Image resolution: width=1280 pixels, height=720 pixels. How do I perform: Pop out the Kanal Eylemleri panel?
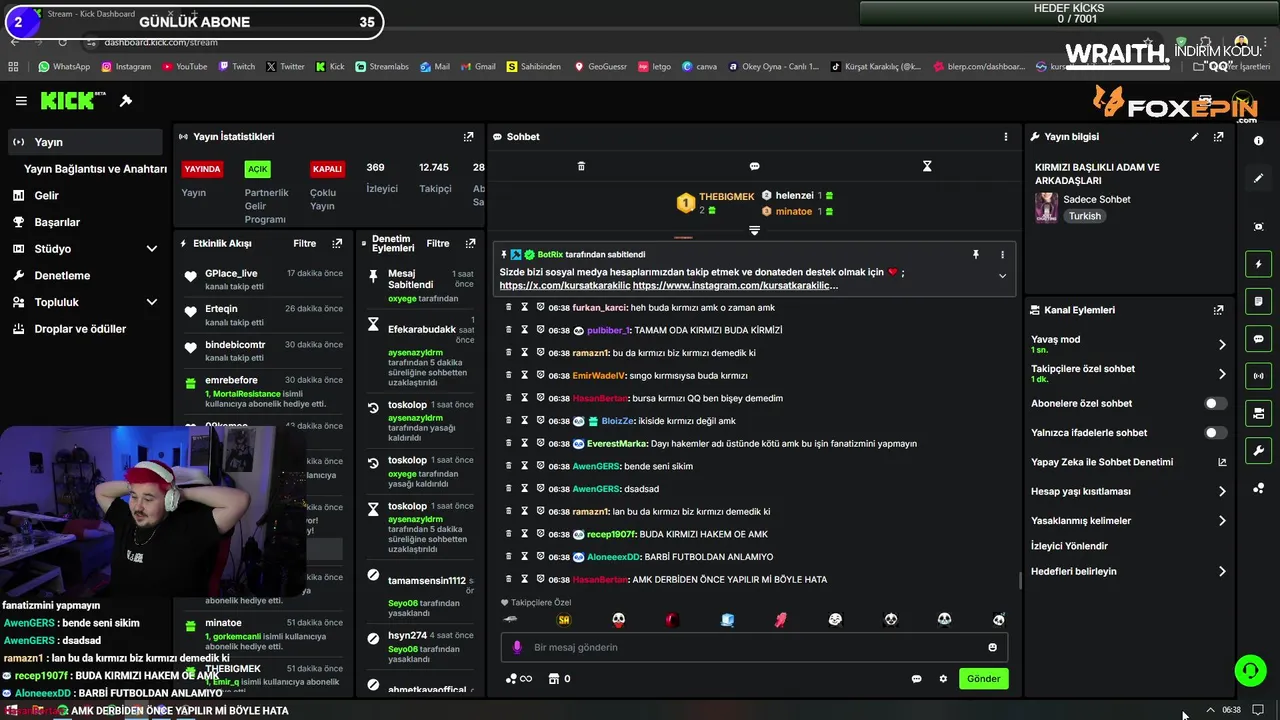(x=1218, y=310)
